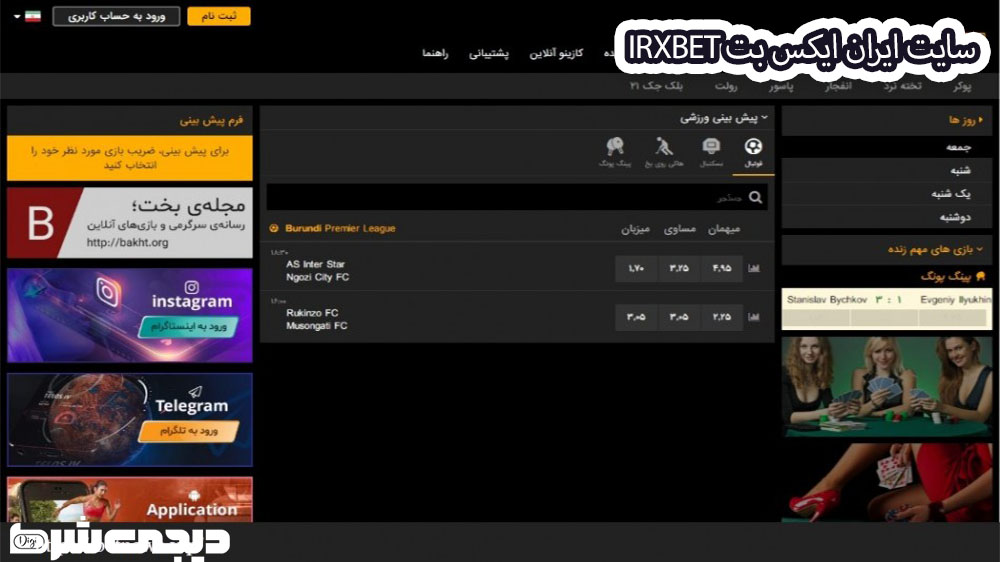Click ورود به اینستاگرام button on Instagram banner
This screenshot has width=1000, height=562.
click(189, 326)
